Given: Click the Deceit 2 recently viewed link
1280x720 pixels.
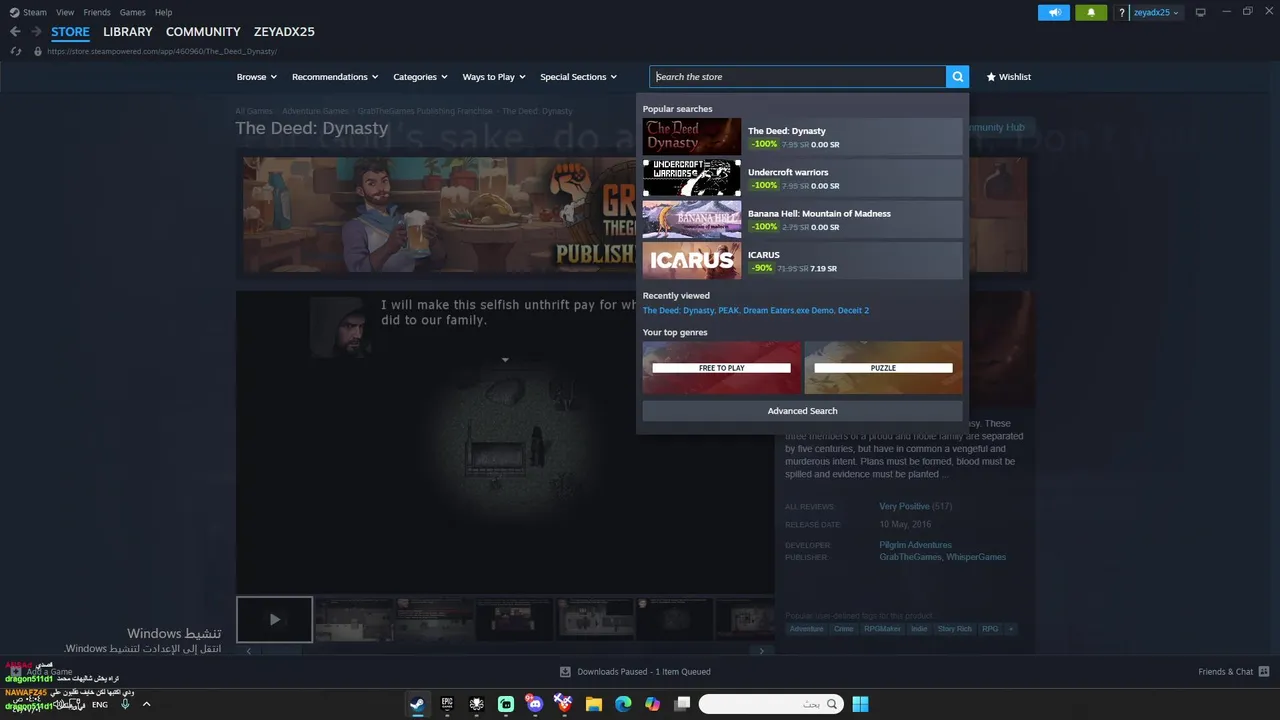Looking at the screenshot, I should (x=853, y=310).
